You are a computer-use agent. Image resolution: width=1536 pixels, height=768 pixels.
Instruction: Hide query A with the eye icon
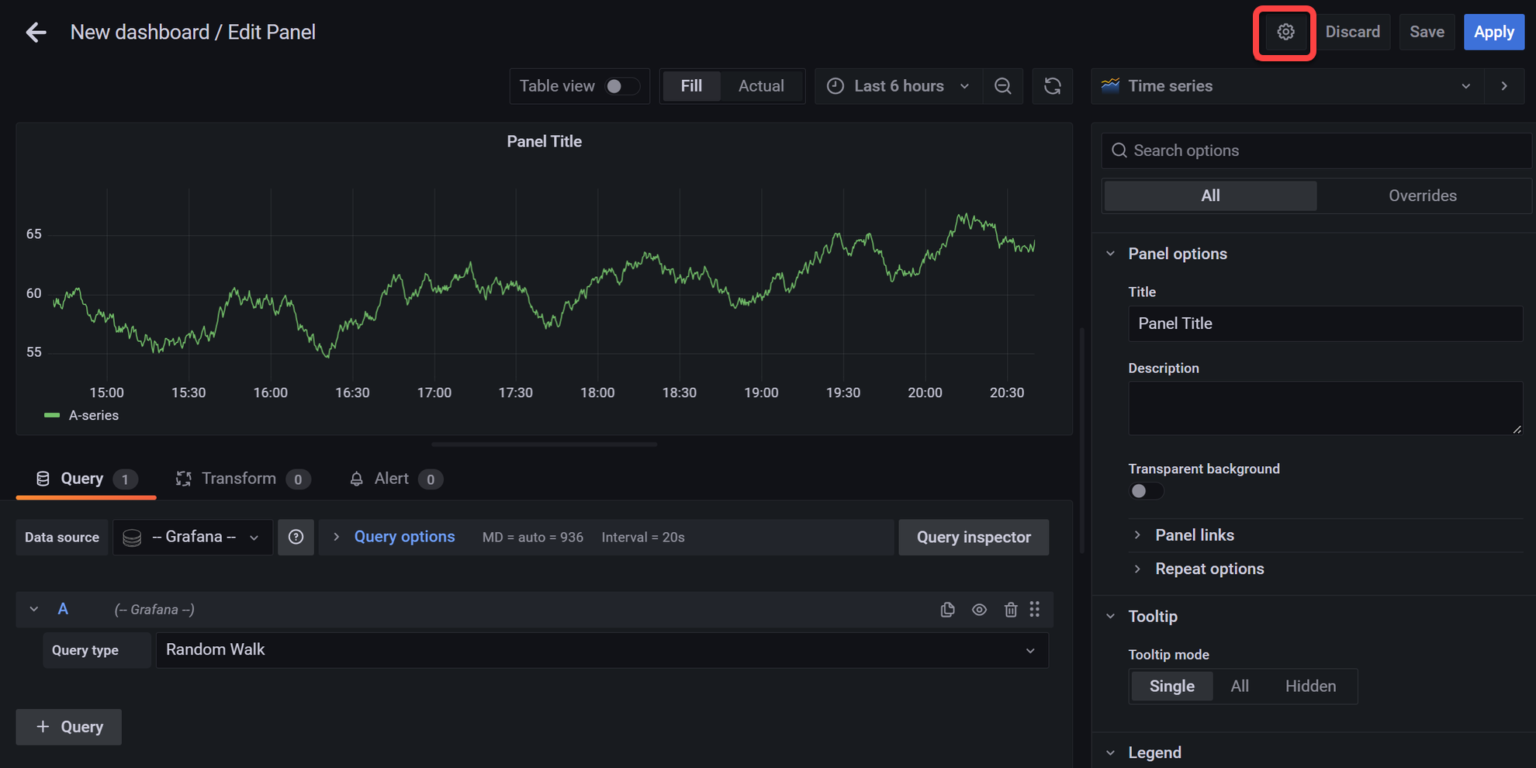coord(979,609)
